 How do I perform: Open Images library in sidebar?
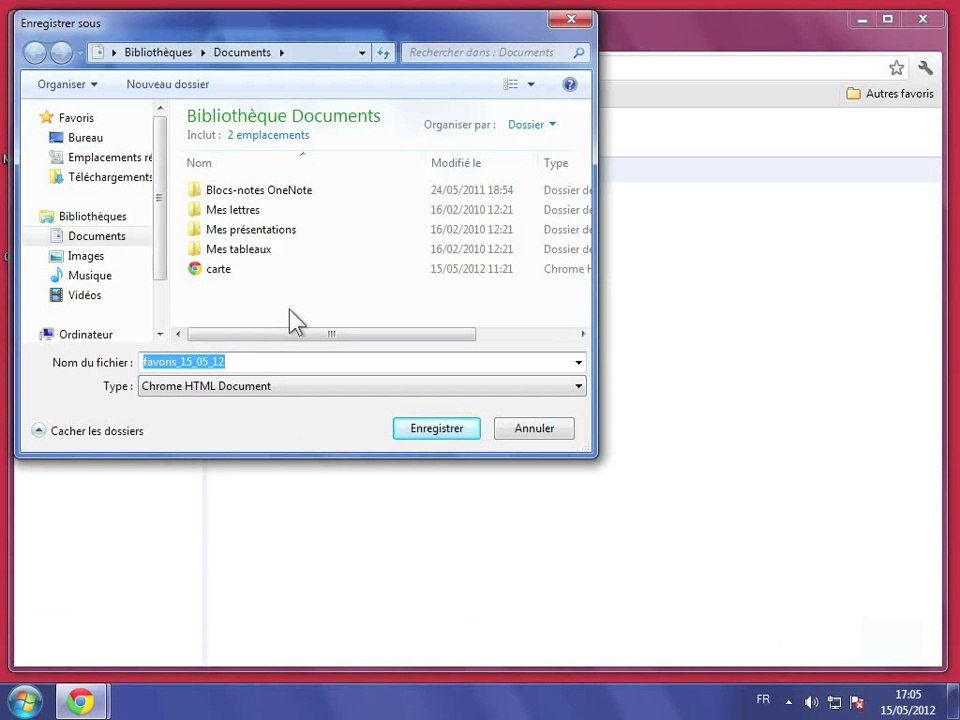(x=86, y=256)
